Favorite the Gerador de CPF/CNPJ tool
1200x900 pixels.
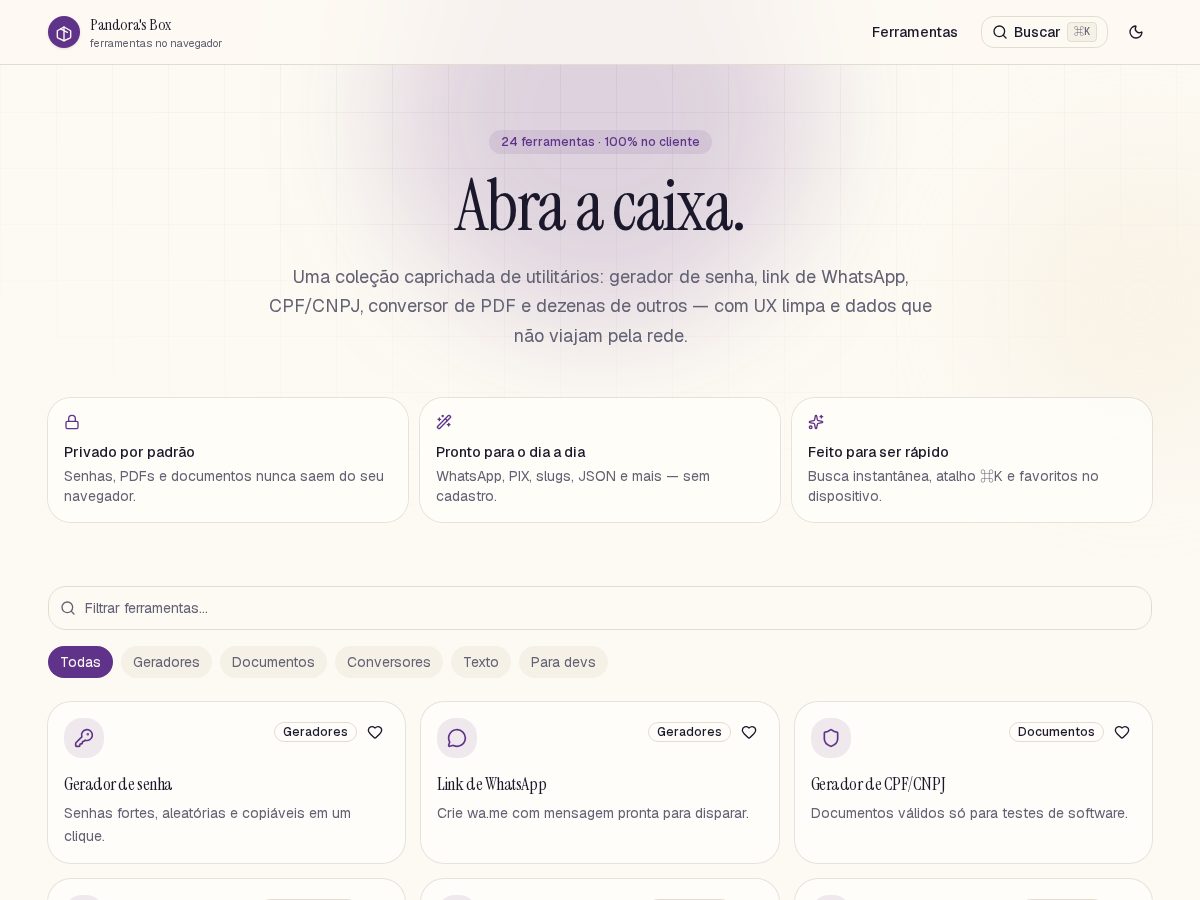(x=1122, y=732)
